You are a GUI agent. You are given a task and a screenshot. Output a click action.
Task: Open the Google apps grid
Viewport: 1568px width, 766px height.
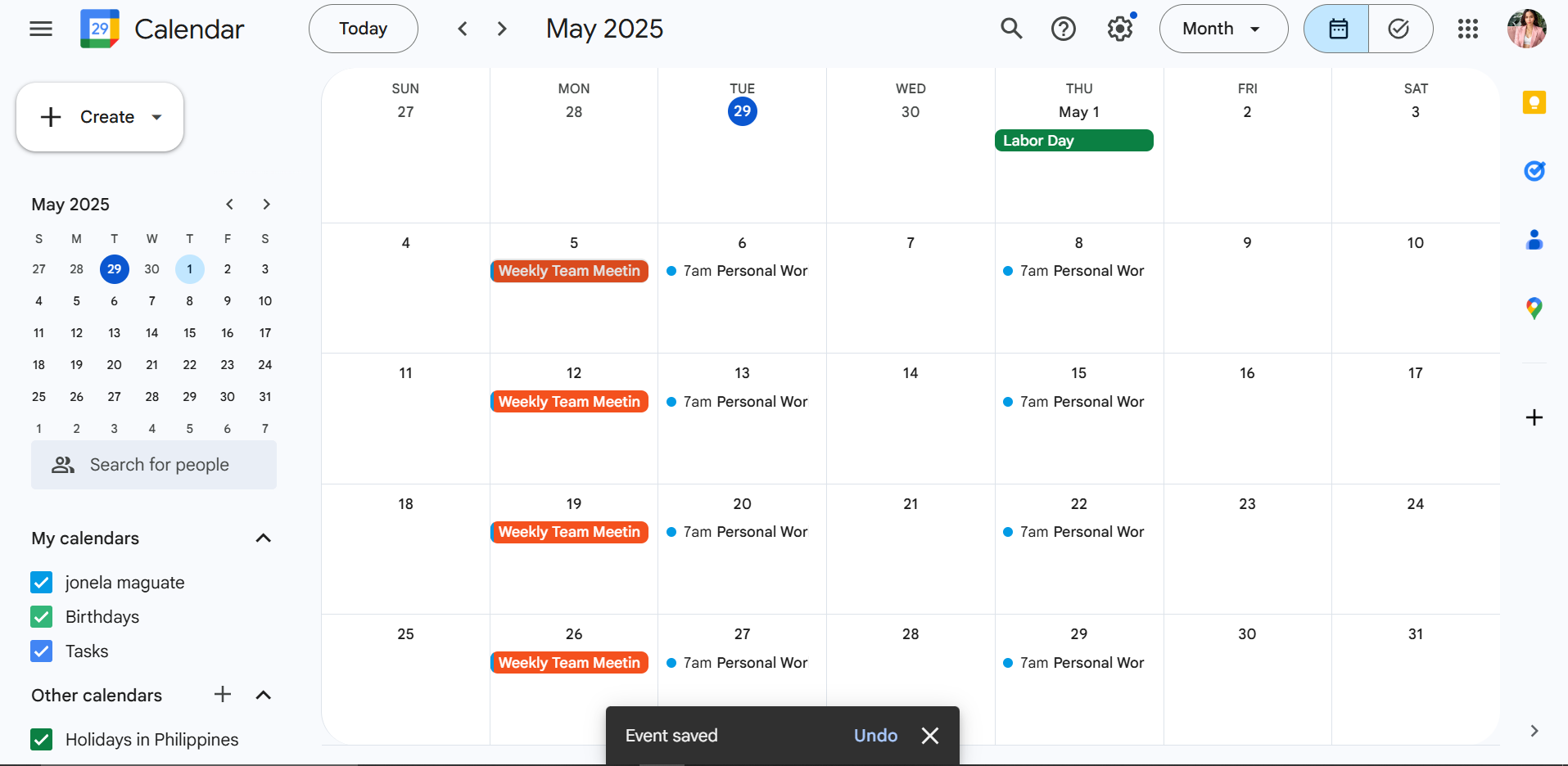1468,29
